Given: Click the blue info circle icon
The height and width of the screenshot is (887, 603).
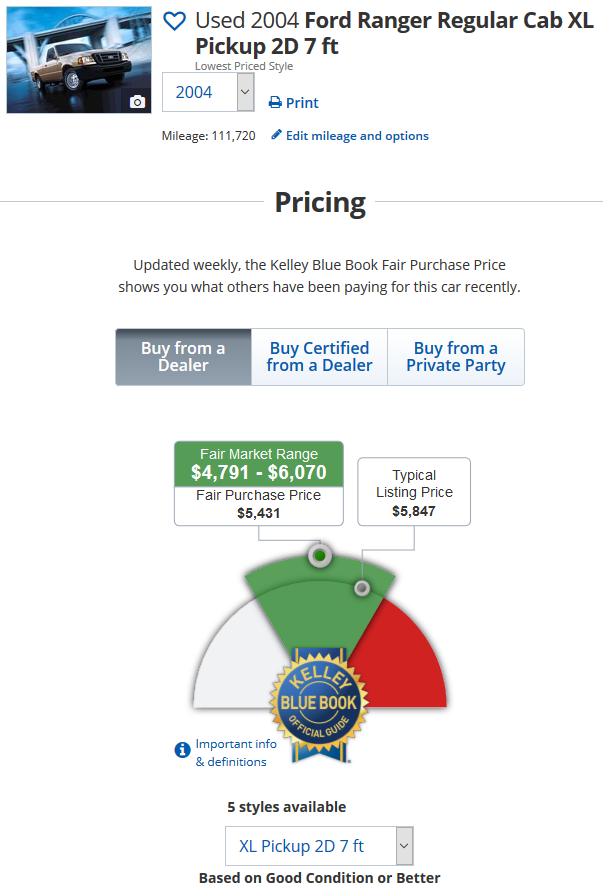Looking at the screenshot, I should 182,750.
